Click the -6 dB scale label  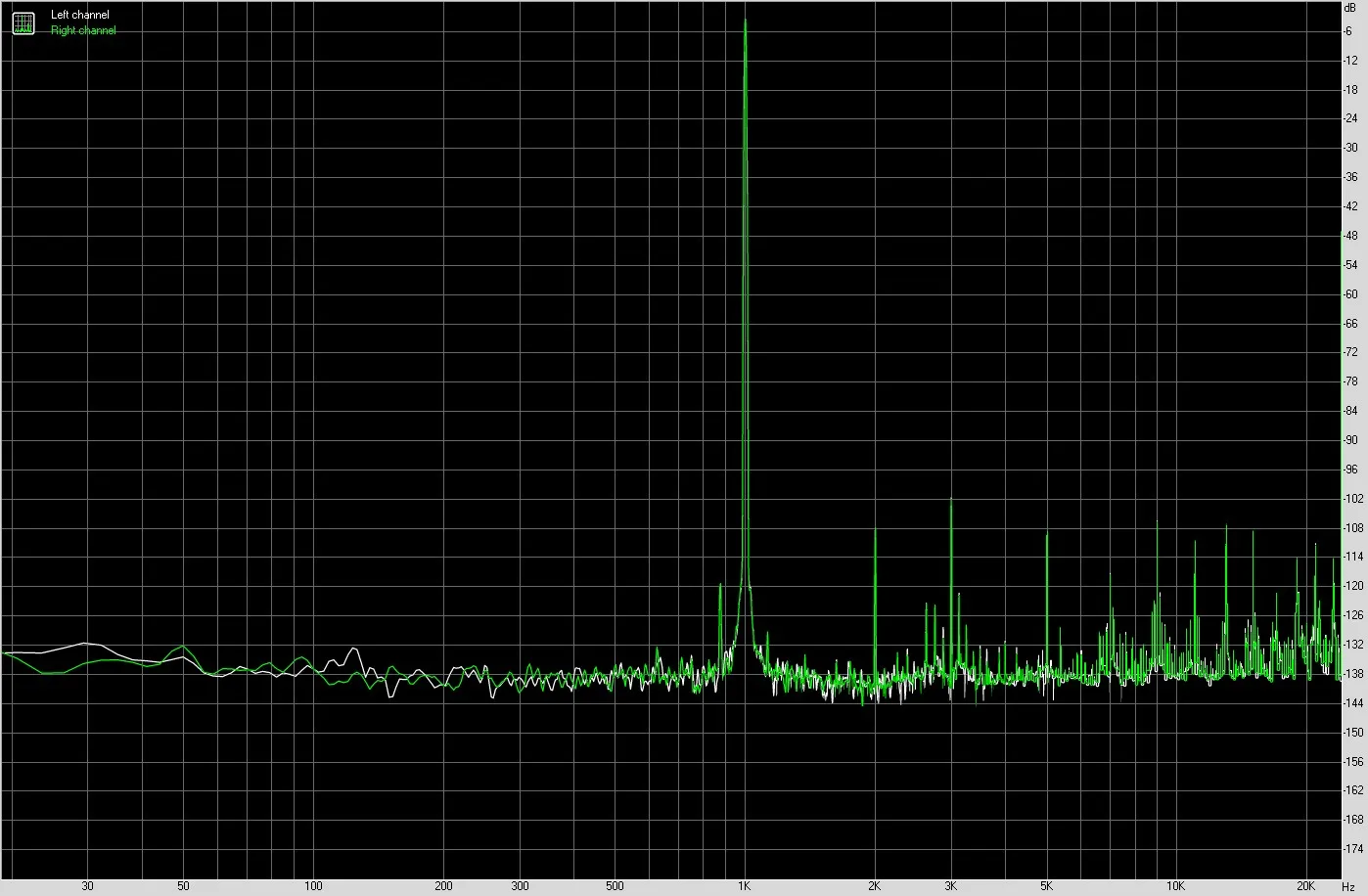coord(1348,31)
